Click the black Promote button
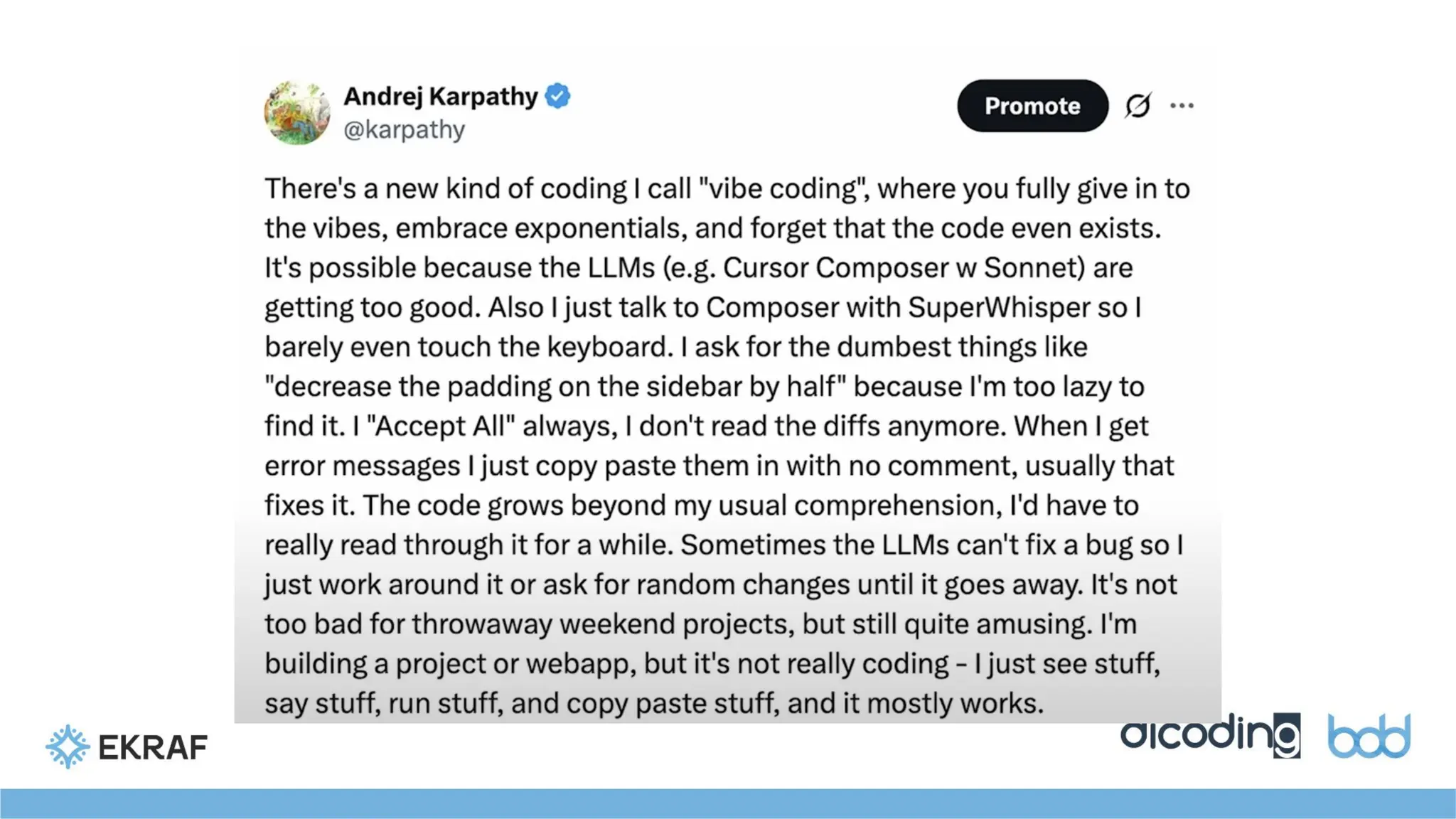Screen dimensions: 1456x819 pyautogui.click(x=1032, y=105)
